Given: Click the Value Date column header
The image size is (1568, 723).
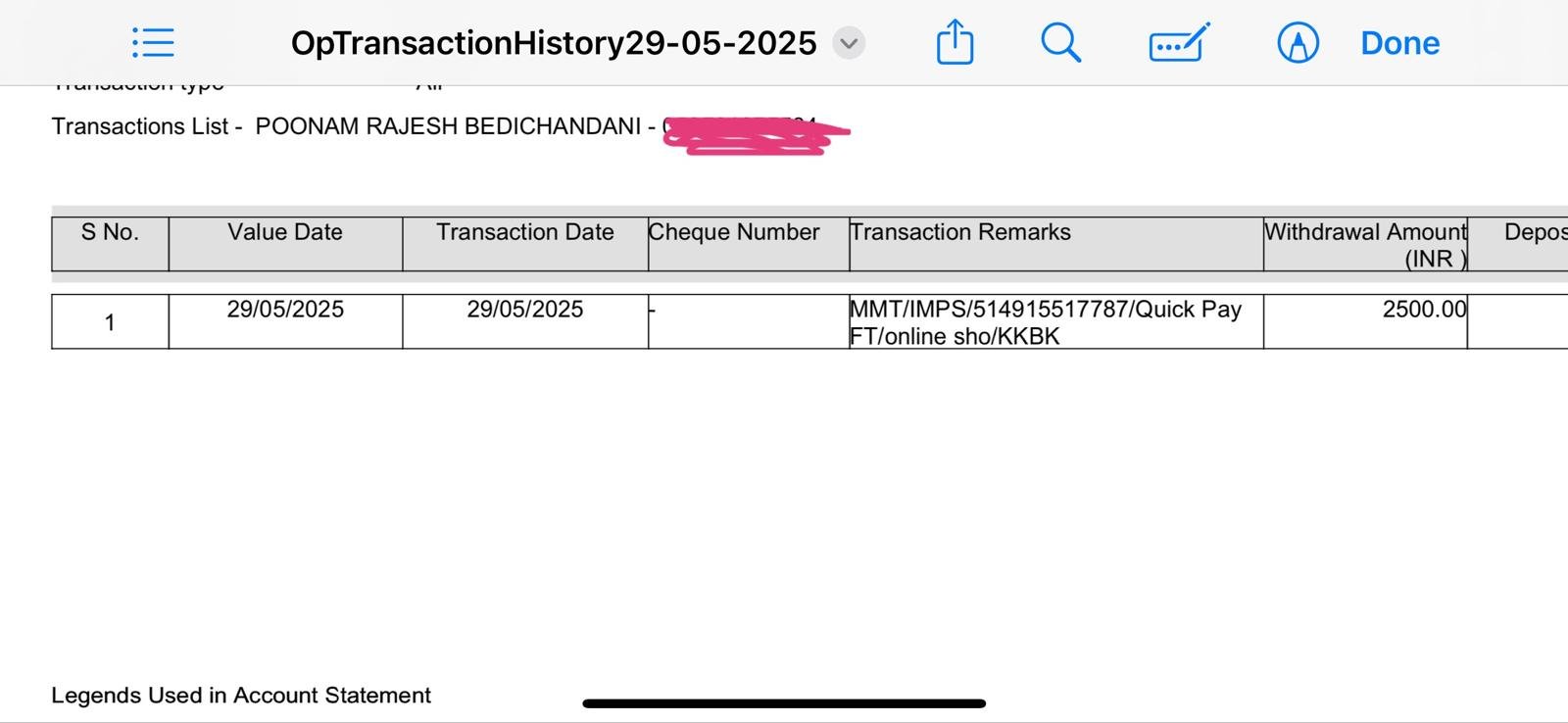Looking at the screenshot, I should [x=285, y=233].
